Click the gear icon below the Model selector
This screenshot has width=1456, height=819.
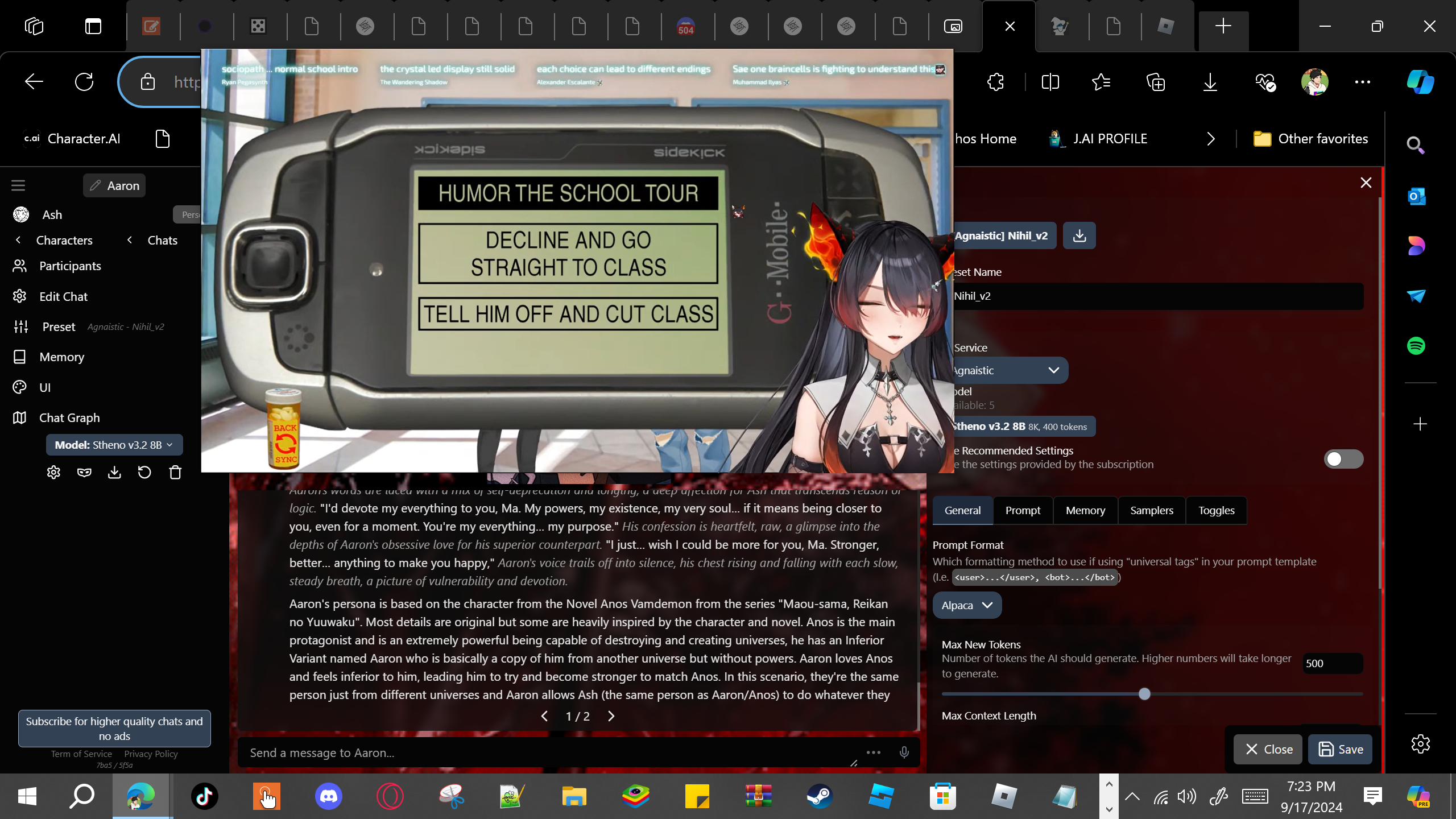point(53,473)
